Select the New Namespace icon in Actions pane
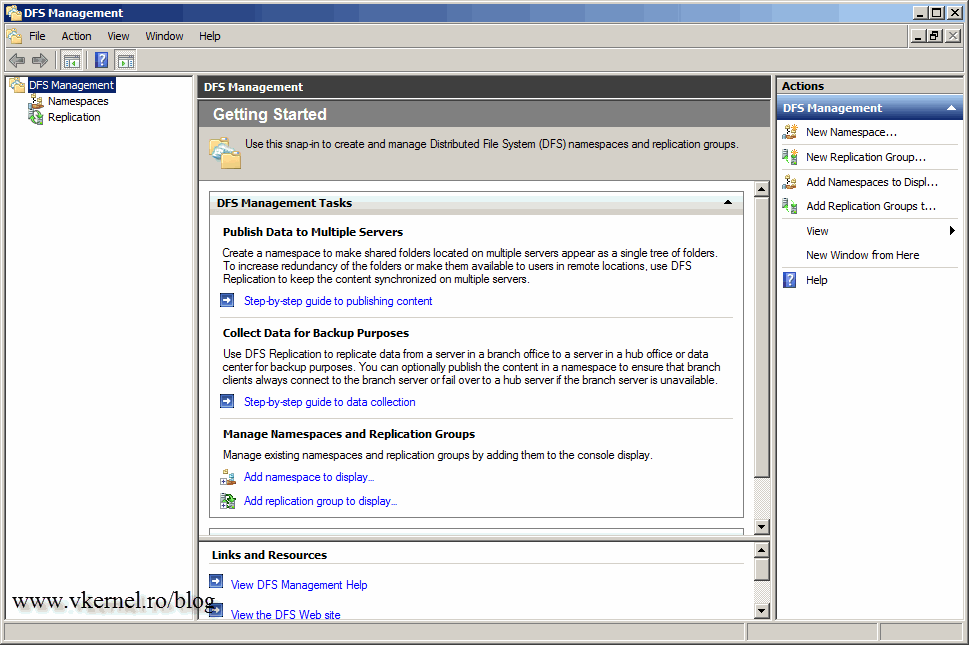Screen dimensions: 969x645 tap(792, 132)
